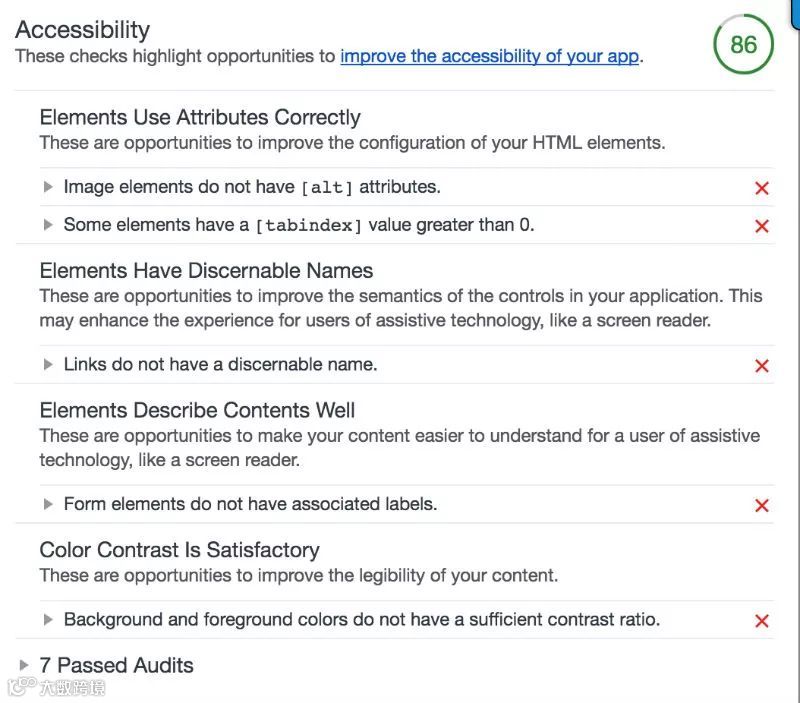The image size is (800, 703).
Task: Expand the contrast ratio audit triangle
Action: click(48, 620)
